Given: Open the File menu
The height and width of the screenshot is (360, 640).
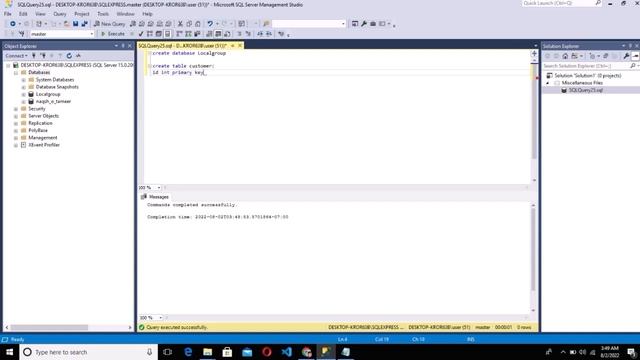Looking at the screenshot, I should click(x=8, y=14).
